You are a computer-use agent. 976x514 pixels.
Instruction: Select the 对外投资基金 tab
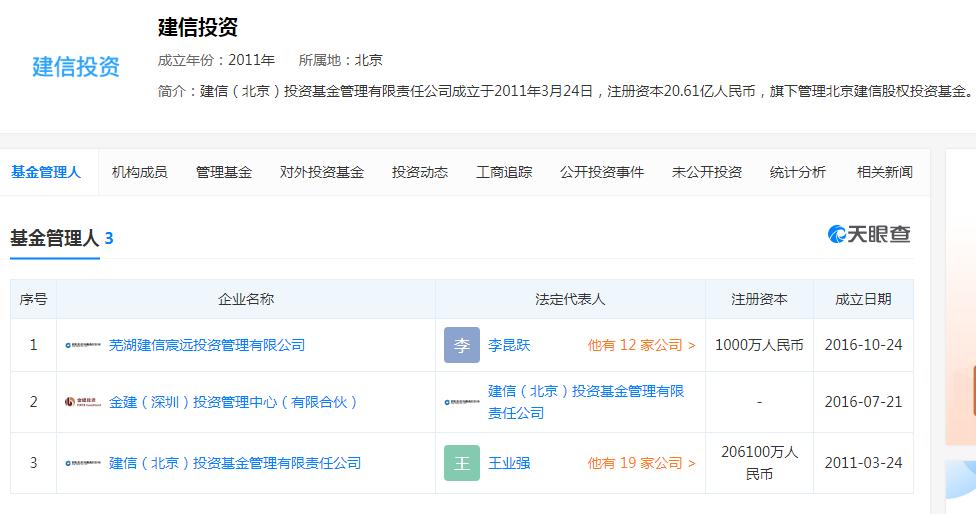tap(321, 172)
